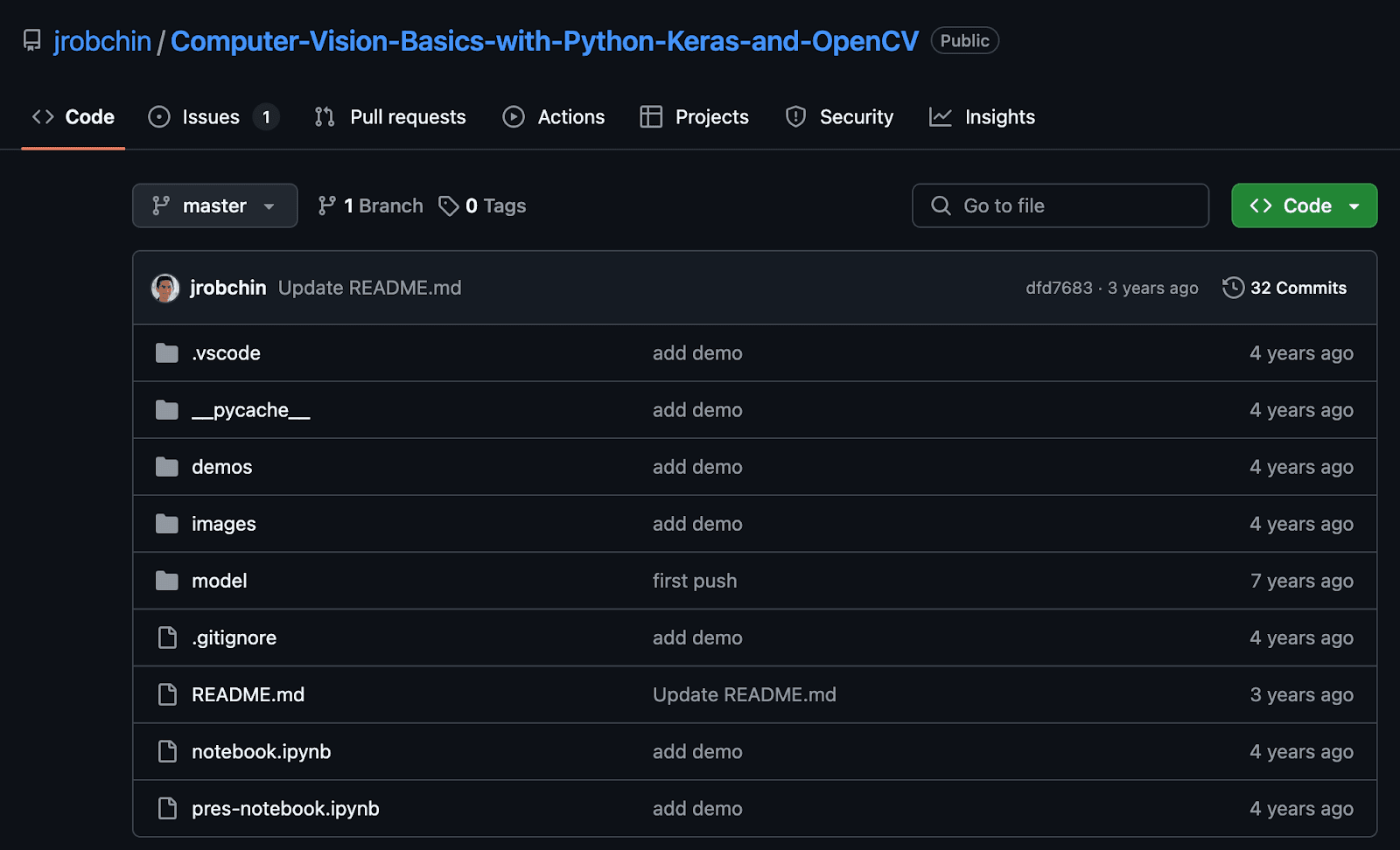Click the Security shield icon
The width and height of the screenshot is (1400, 850).
pos(795,117)
